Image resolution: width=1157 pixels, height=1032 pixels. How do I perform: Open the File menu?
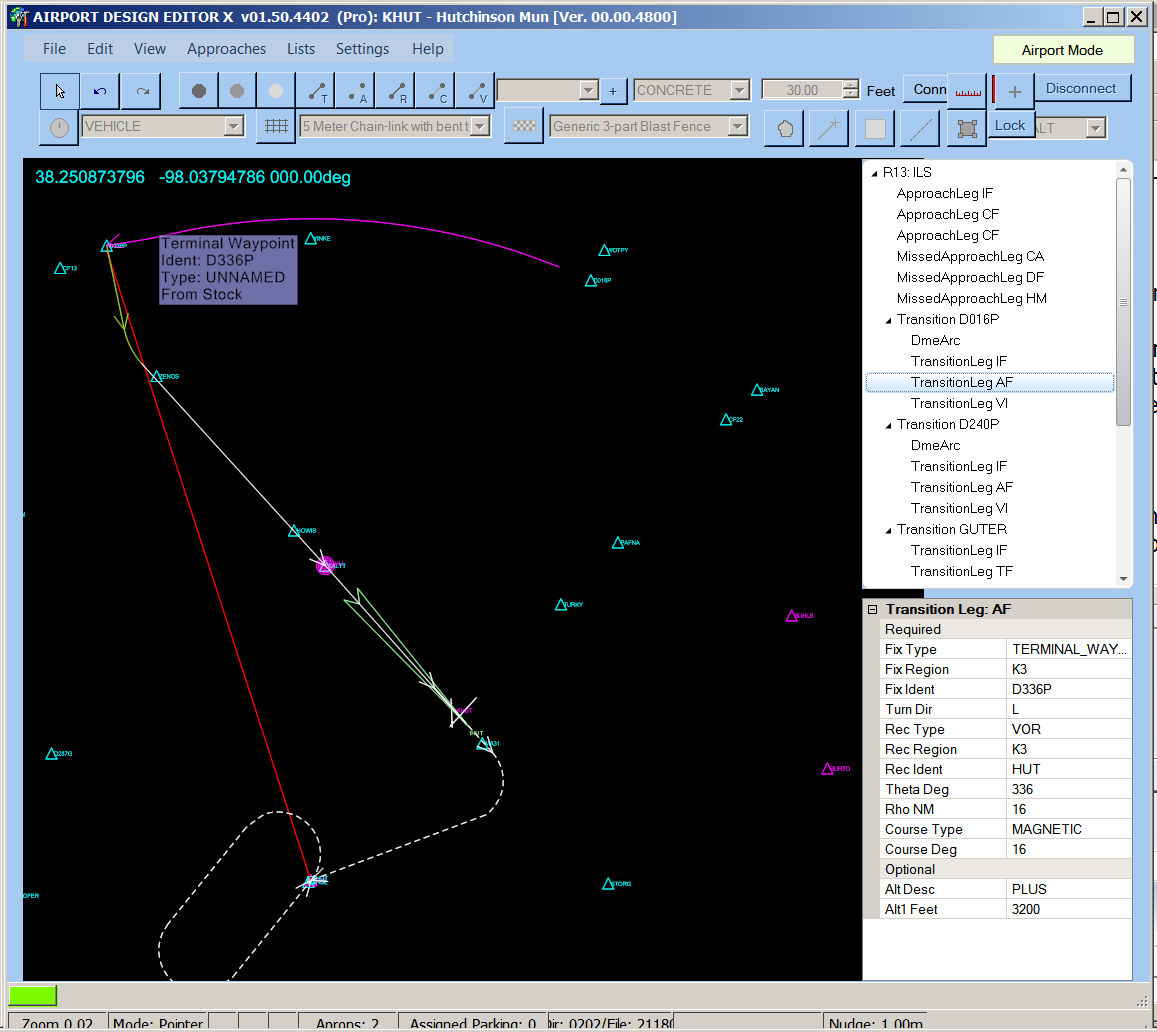(54, 49)
